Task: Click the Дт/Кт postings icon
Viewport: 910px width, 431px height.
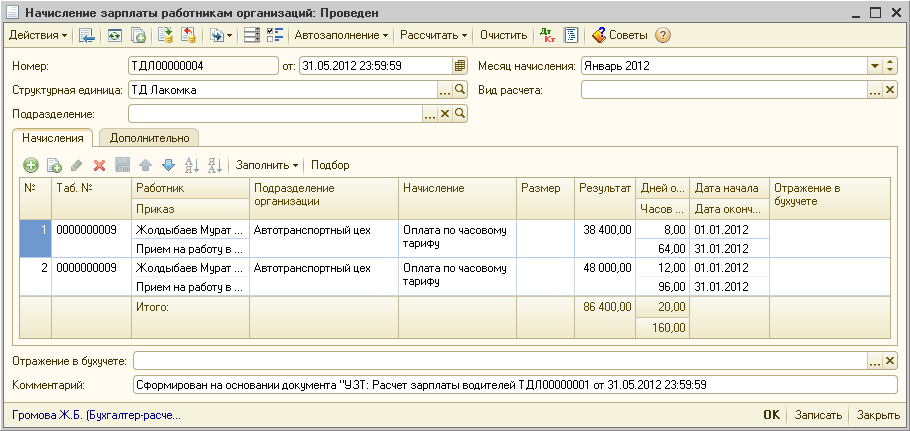Action: (547, 35)
